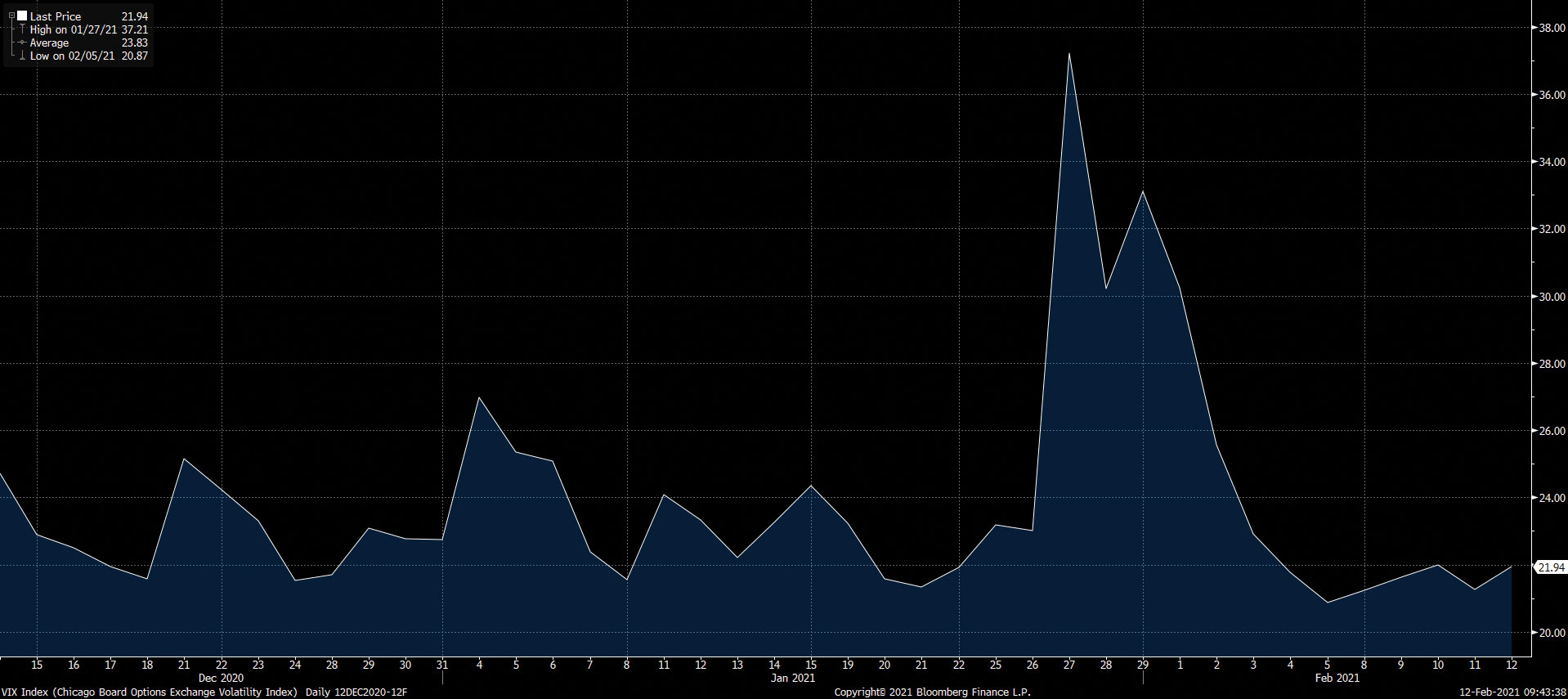The height and width of the screenshot is (699, 1568).
Task: Click the x-axis date label 31
Action: 442,665
